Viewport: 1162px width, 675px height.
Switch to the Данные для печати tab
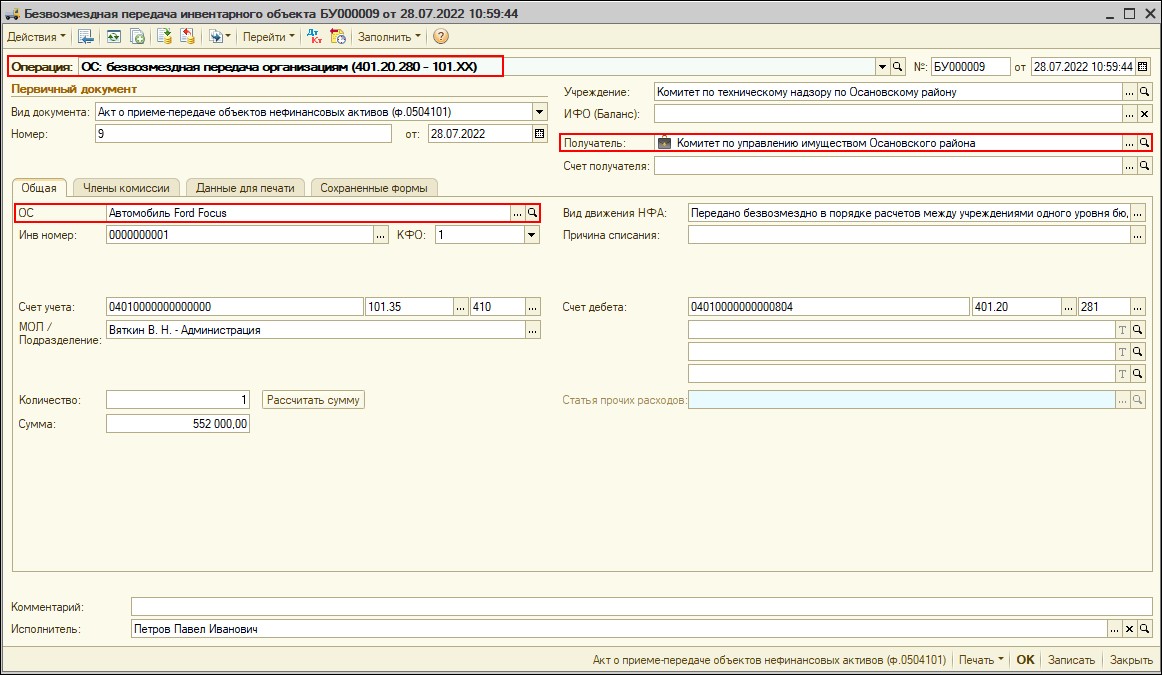tap(245, 188)
